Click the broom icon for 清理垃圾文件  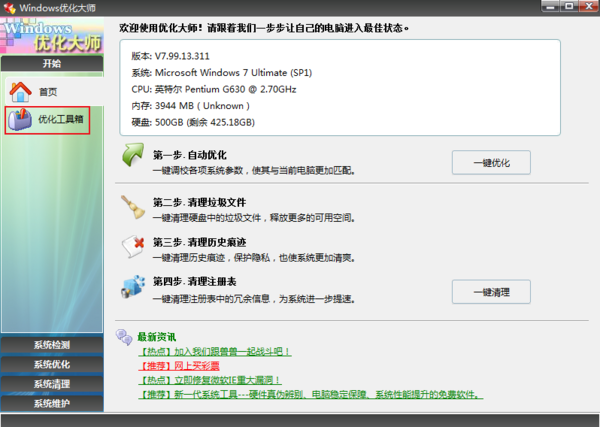point(133,207)
